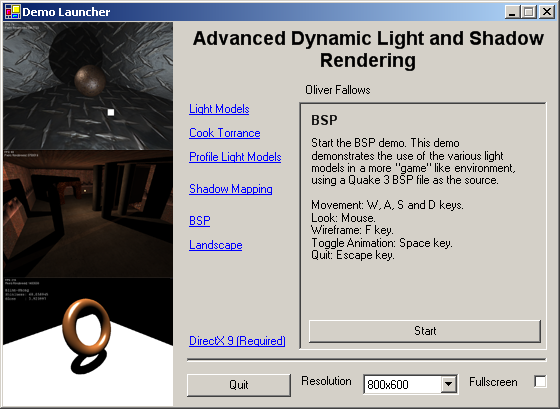Enable the Fullscreen checkbox
Image resolution: width=560 pixels, height=409 pixels.
tap(540, 381)
